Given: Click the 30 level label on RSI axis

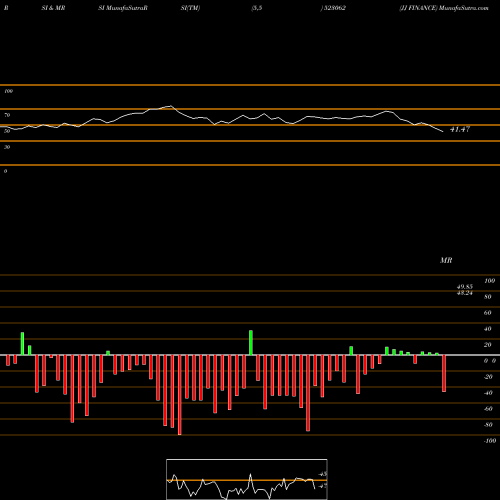Looking at the screenshot, I should [7, 147].
